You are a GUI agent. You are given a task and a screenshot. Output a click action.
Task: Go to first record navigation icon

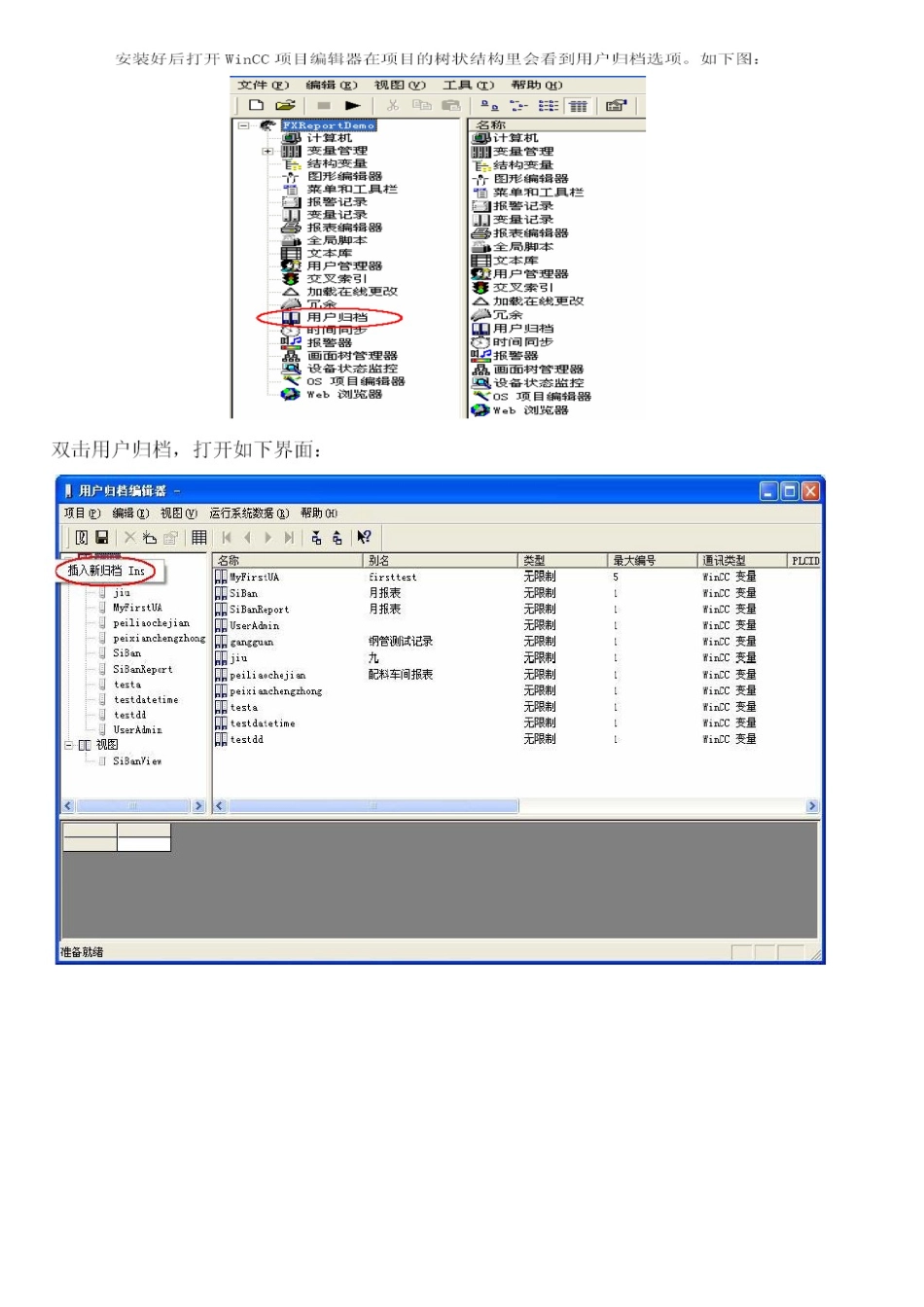[227, 537]
